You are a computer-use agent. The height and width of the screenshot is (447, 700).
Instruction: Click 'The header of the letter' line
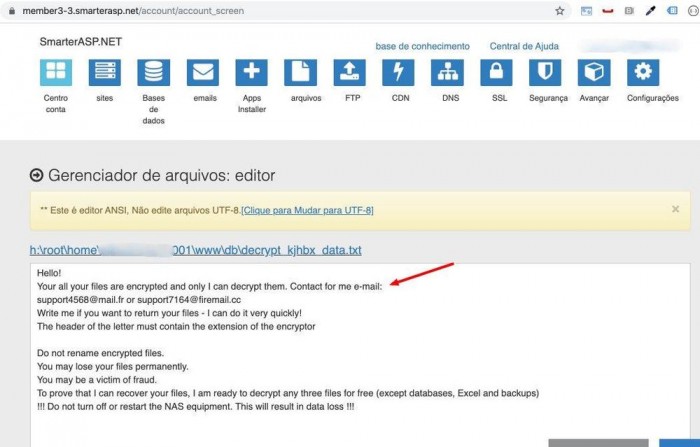[x=176, y=326]
